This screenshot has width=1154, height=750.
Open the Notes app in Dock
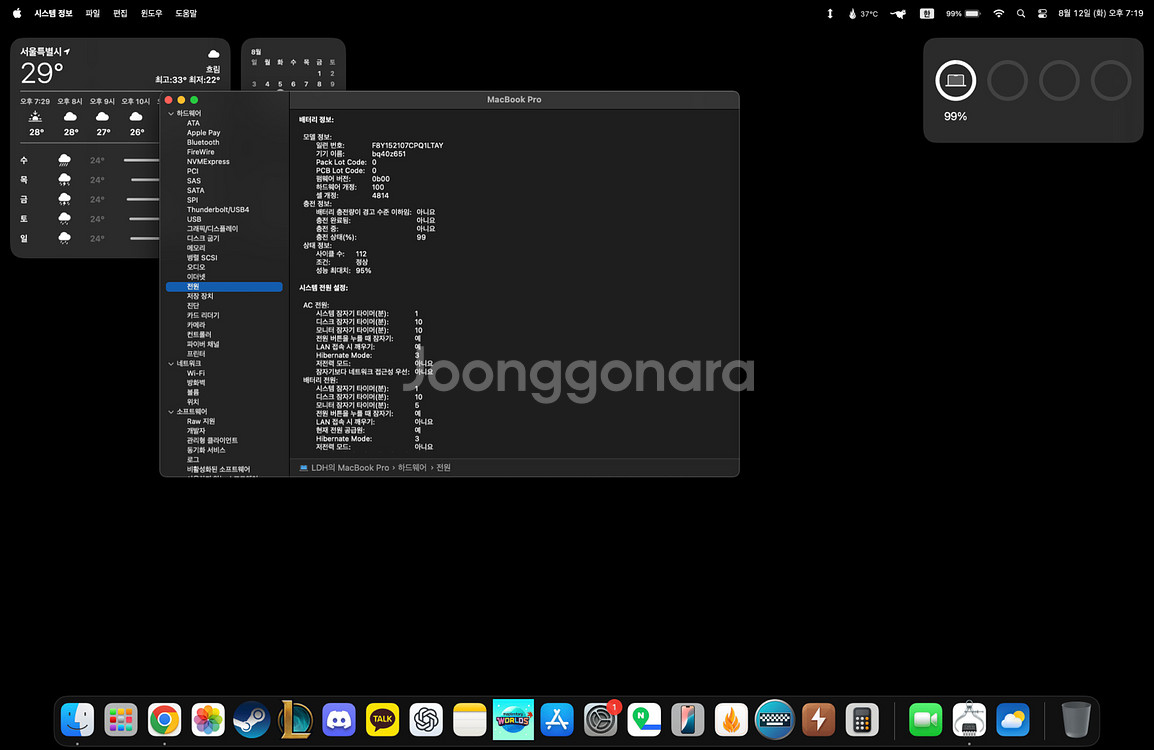click(470, 719)
